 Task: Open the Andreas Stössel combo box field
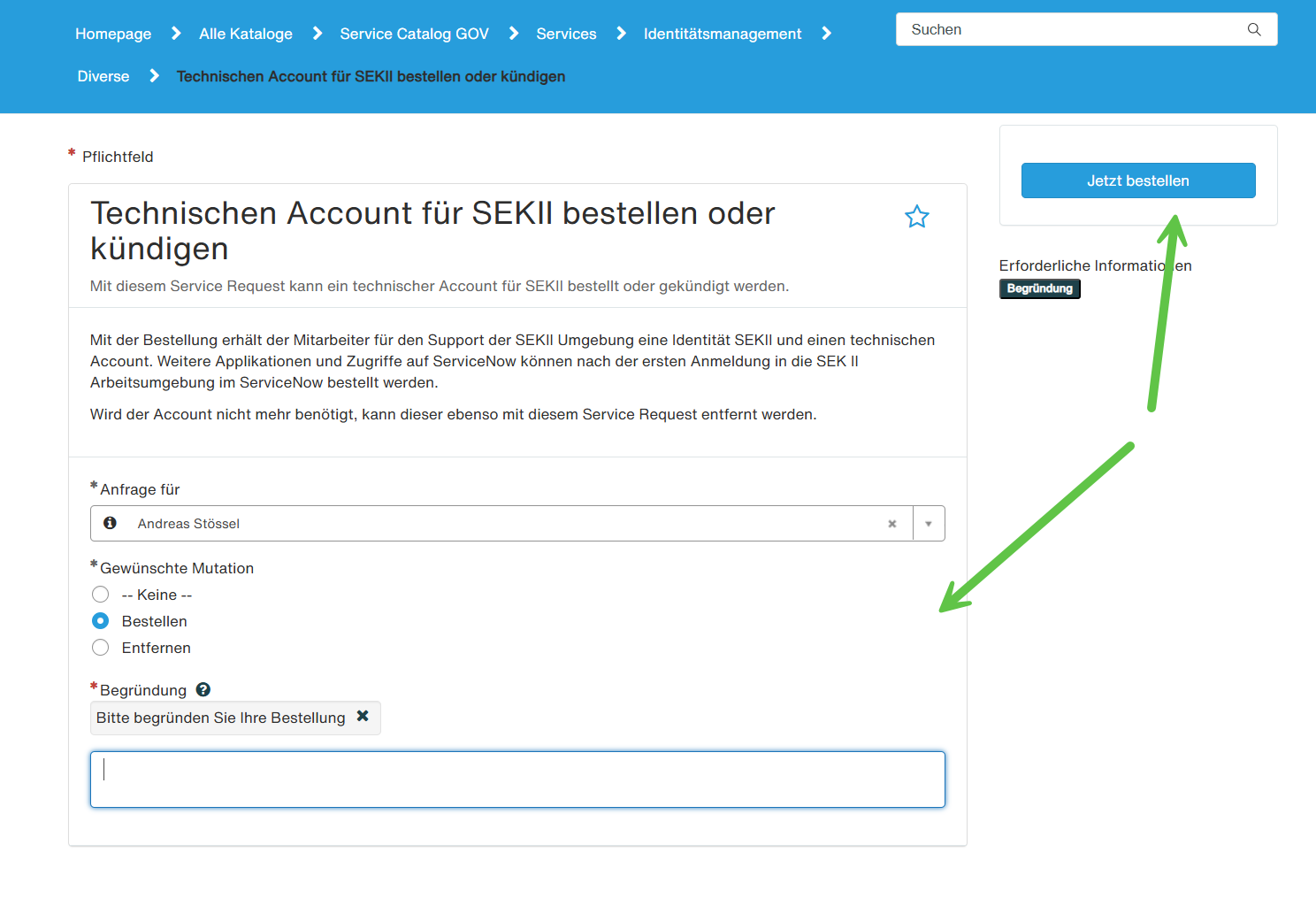tap(501, 524)
